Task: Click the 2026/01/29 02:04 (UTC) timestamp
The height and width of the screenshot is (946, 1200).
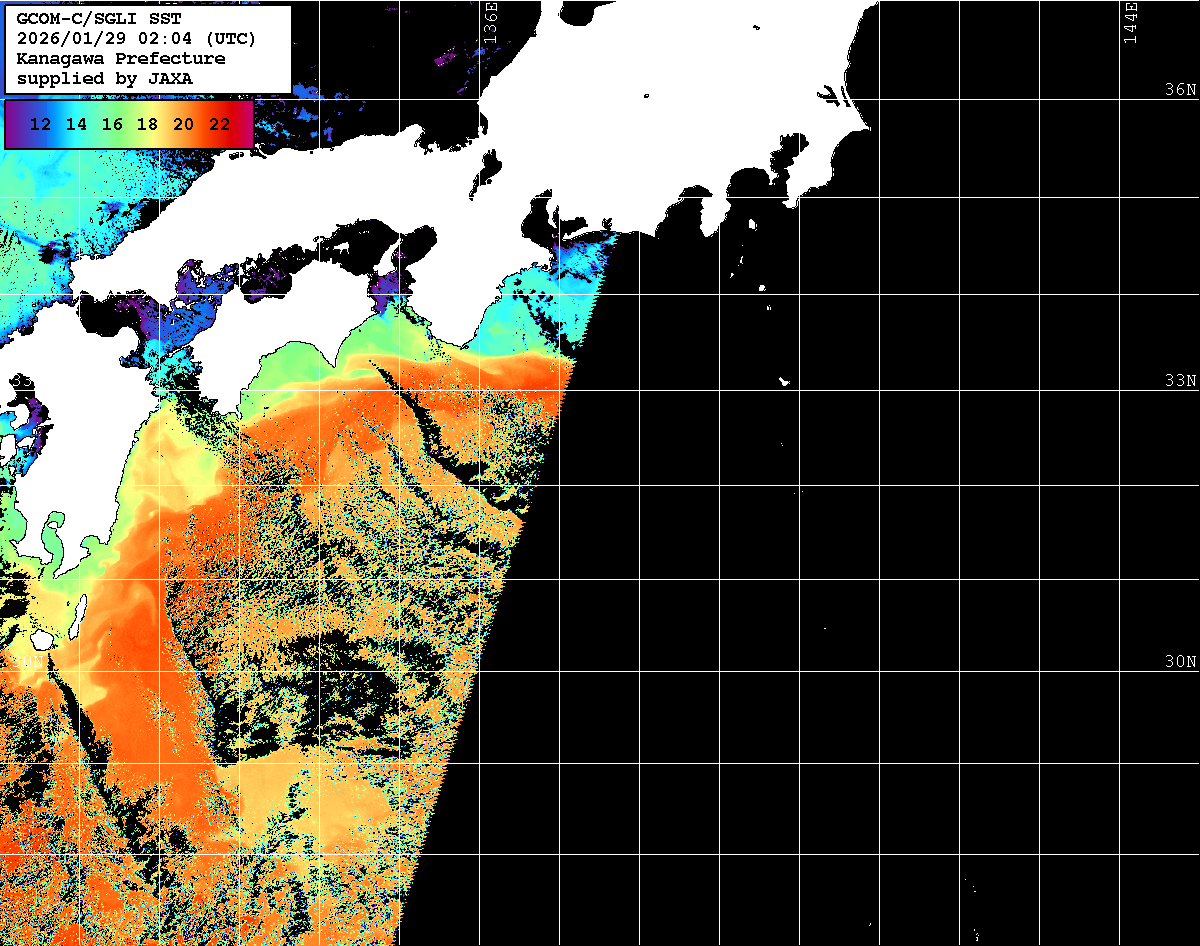Action: coord(136,39)
